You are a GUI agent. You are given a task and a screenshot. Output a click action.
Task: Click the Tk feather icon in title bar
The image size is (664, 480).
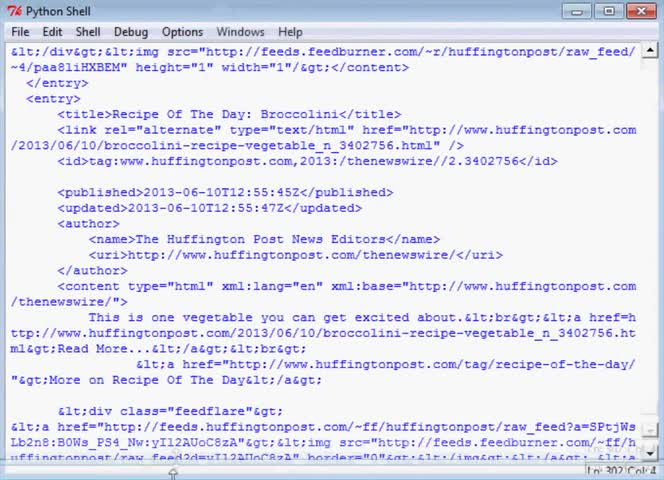[x=14, y=11]
